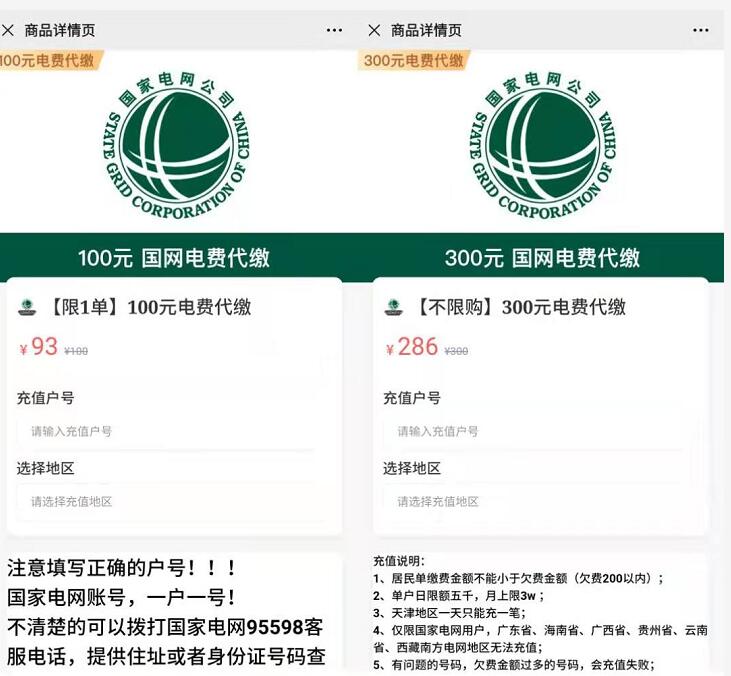Tap the struck-through ¥100 original price
The height and width of the screenshot is (676, 731).
pos(76,351)
